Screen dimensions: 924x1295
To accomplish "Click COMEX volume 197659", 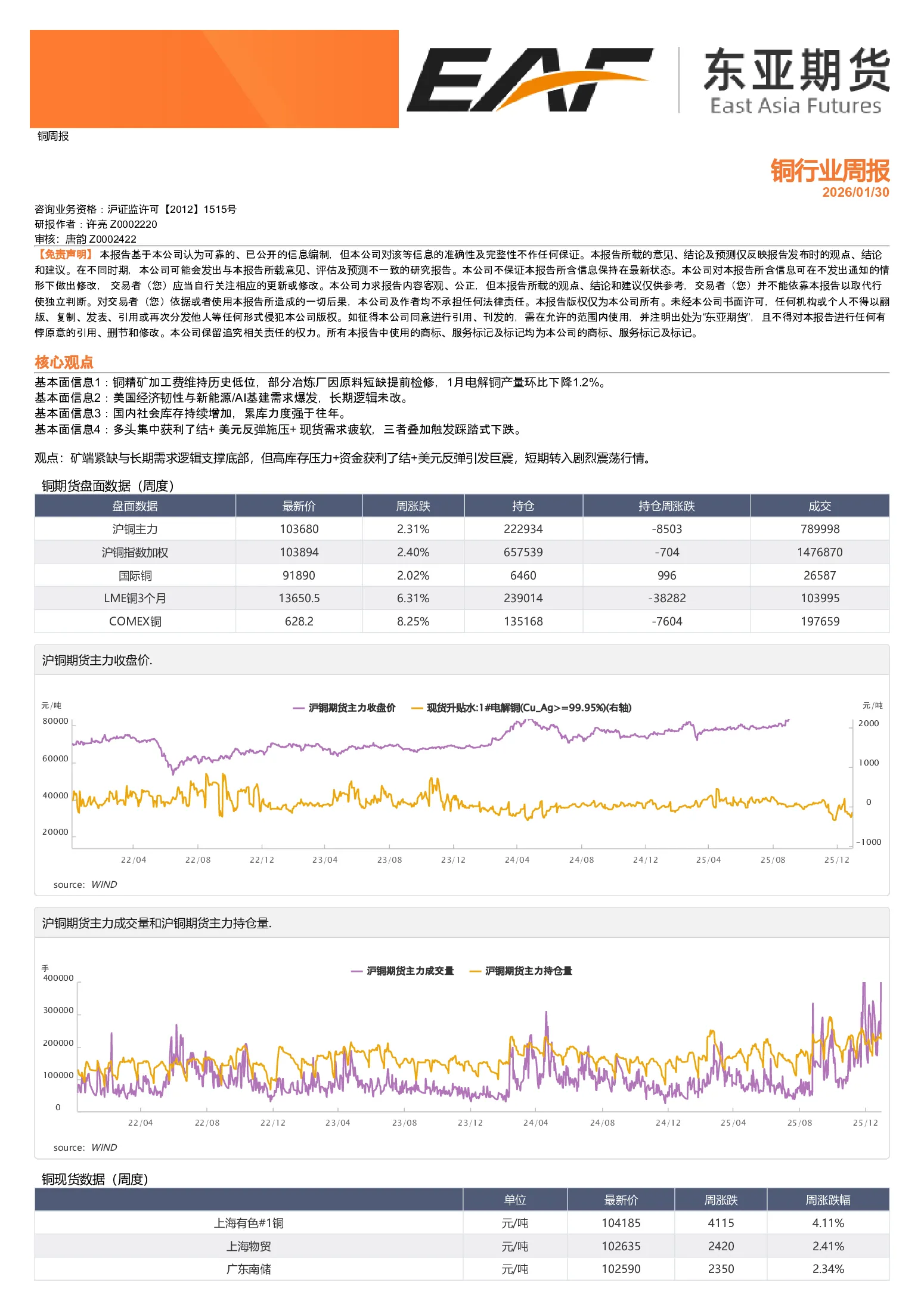I will 820,621.
